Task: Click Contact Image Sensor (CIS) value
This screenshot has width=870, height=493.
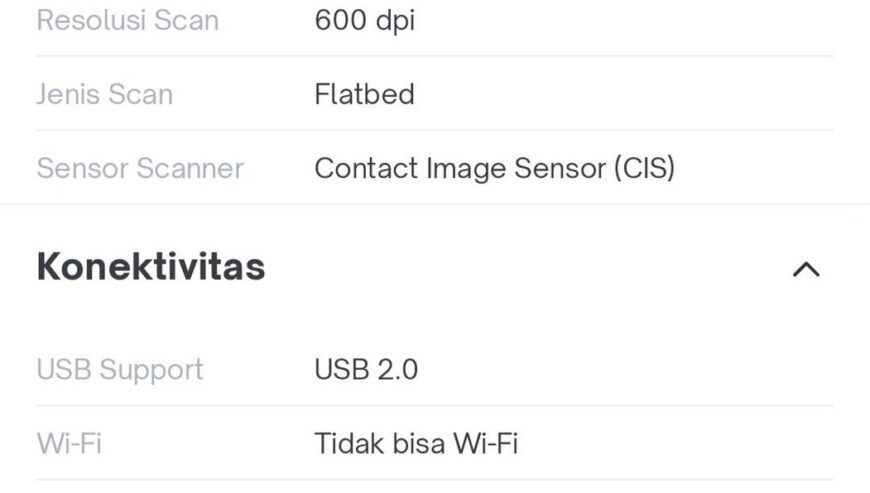Action: (494, 169)
